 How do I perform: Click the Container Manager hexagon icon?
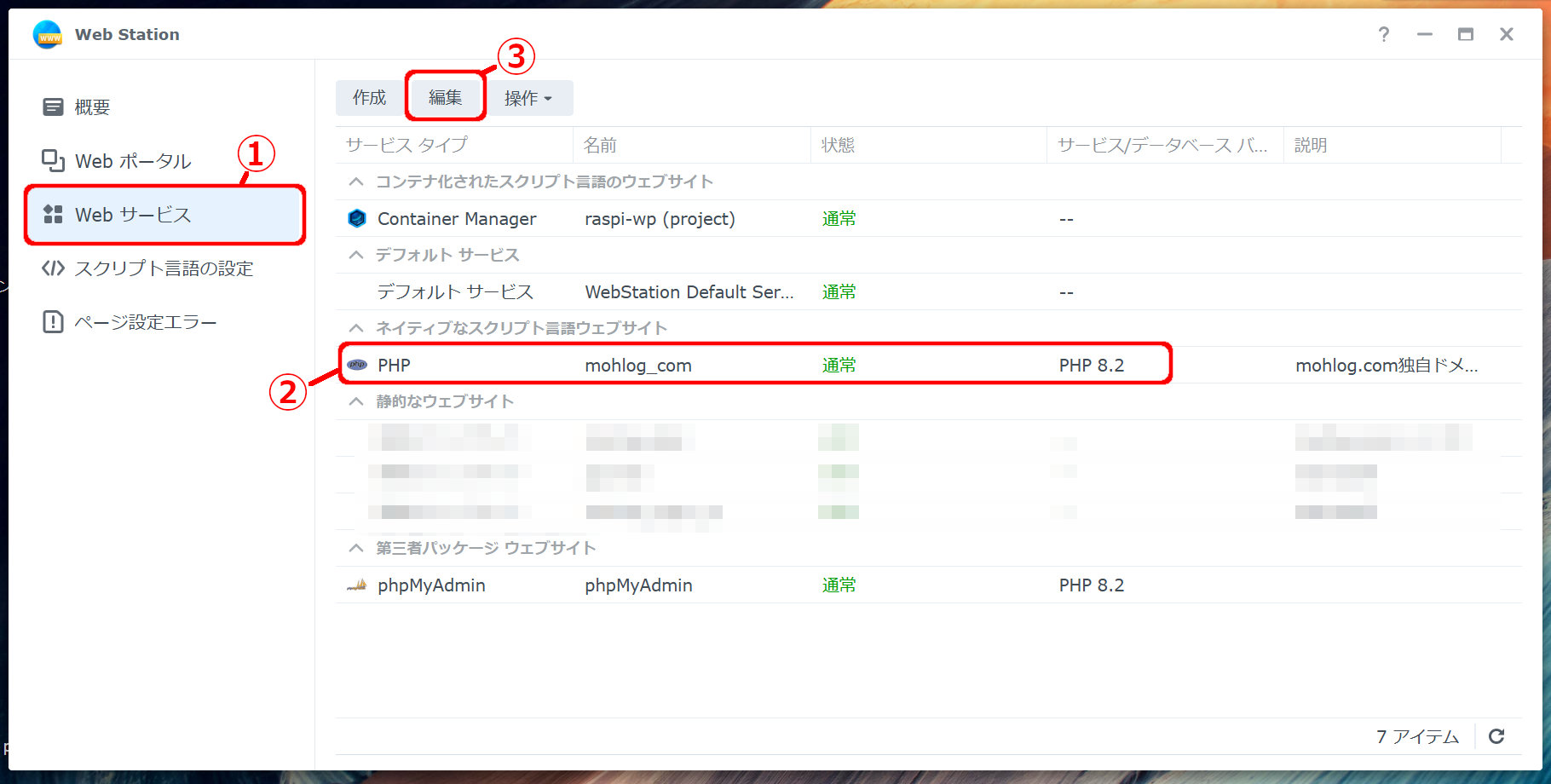click(x=357, y=219)
